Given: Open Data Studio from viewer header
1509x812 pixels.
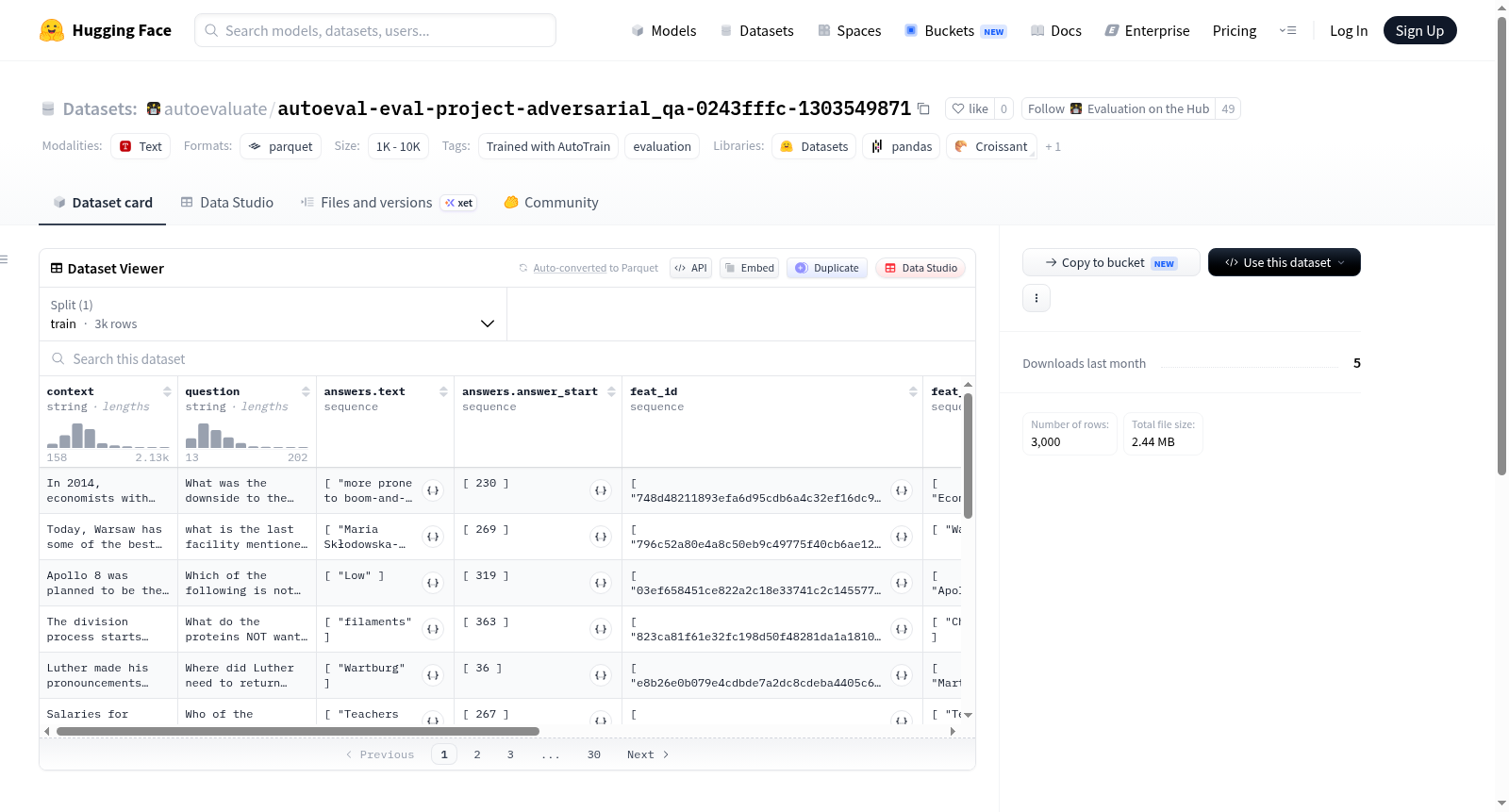Looking at the screenshot, I should [x=920, y=268].
